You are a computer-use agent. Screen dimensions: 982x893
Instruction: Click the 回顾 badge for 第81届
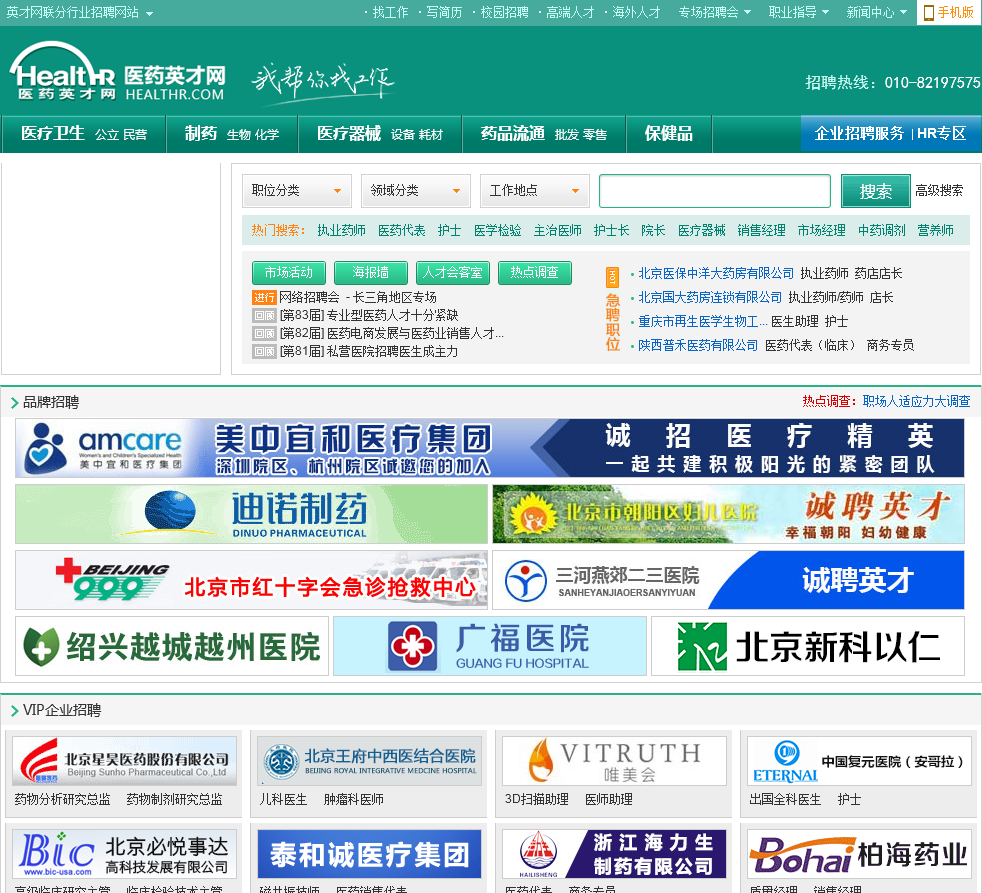(264, 352)
